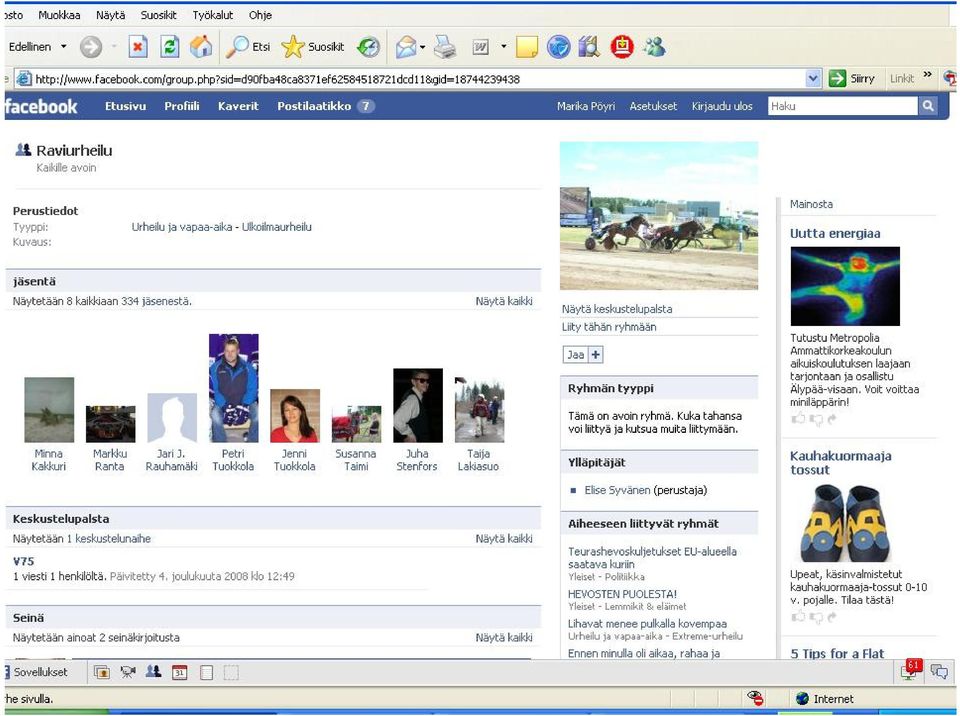960x716 pixels.
Task: Open Petri Tuokkola's member photo
Action: pyautogui.click(x=233, y=388)
